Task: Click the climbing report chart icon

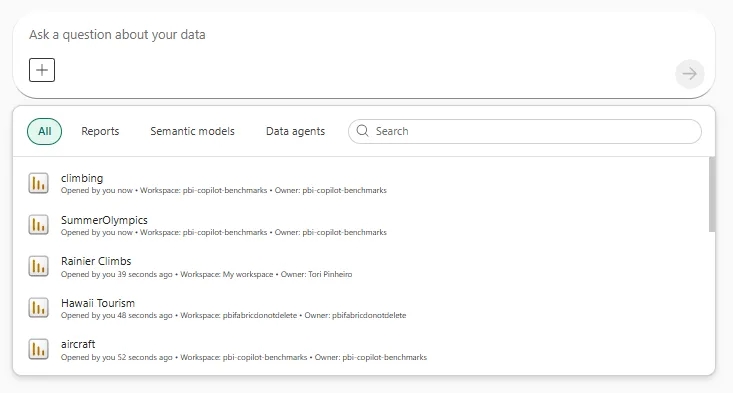Action: pyautogui.click(x=38, y=183)
